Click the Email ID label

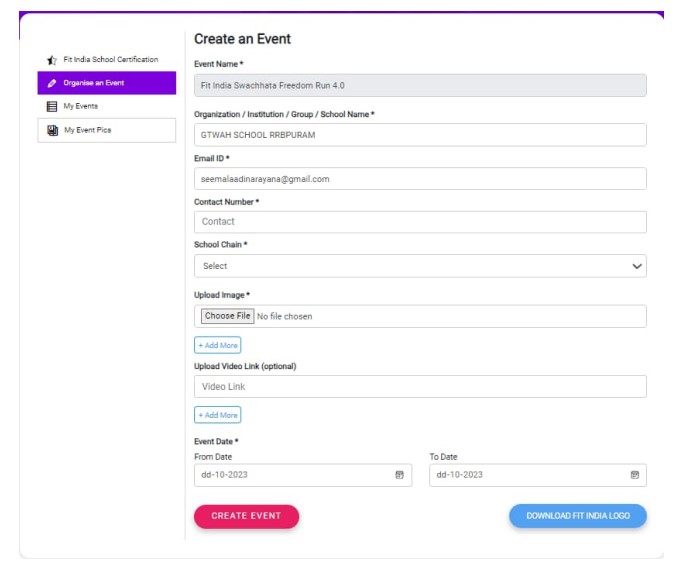point(212,159)
